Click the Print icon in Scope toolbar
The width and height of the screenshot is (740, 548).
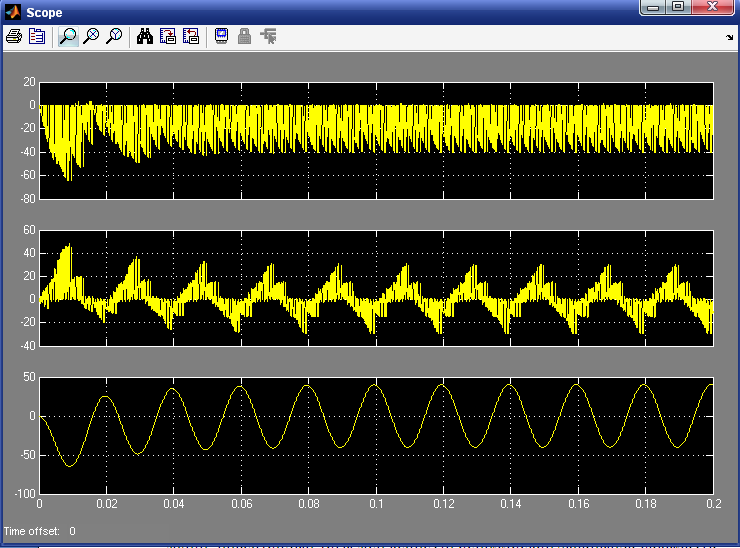14,36
